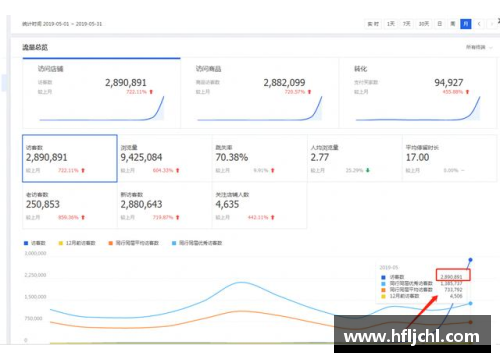Toggle the orange 同行同层平均访客数 legend series

(x=134, y=243)
